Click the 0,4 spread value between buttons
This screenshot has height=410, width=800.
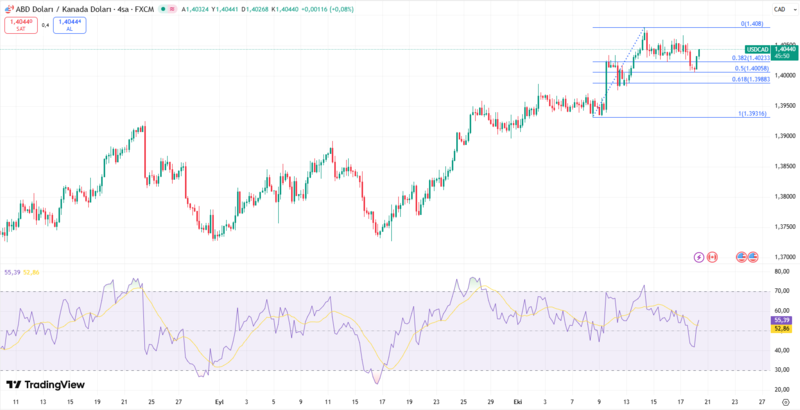pyautogui.click(x=45, y=25)
